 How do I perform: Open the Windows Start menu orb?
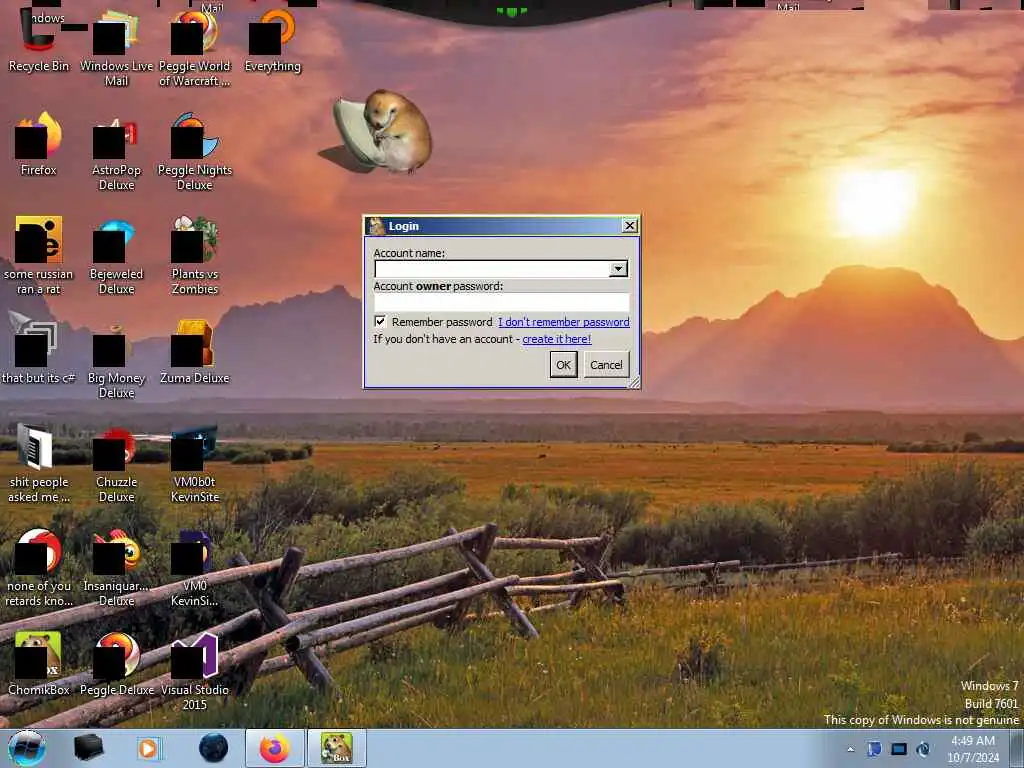pyautogui.click(x=27, y=748)
